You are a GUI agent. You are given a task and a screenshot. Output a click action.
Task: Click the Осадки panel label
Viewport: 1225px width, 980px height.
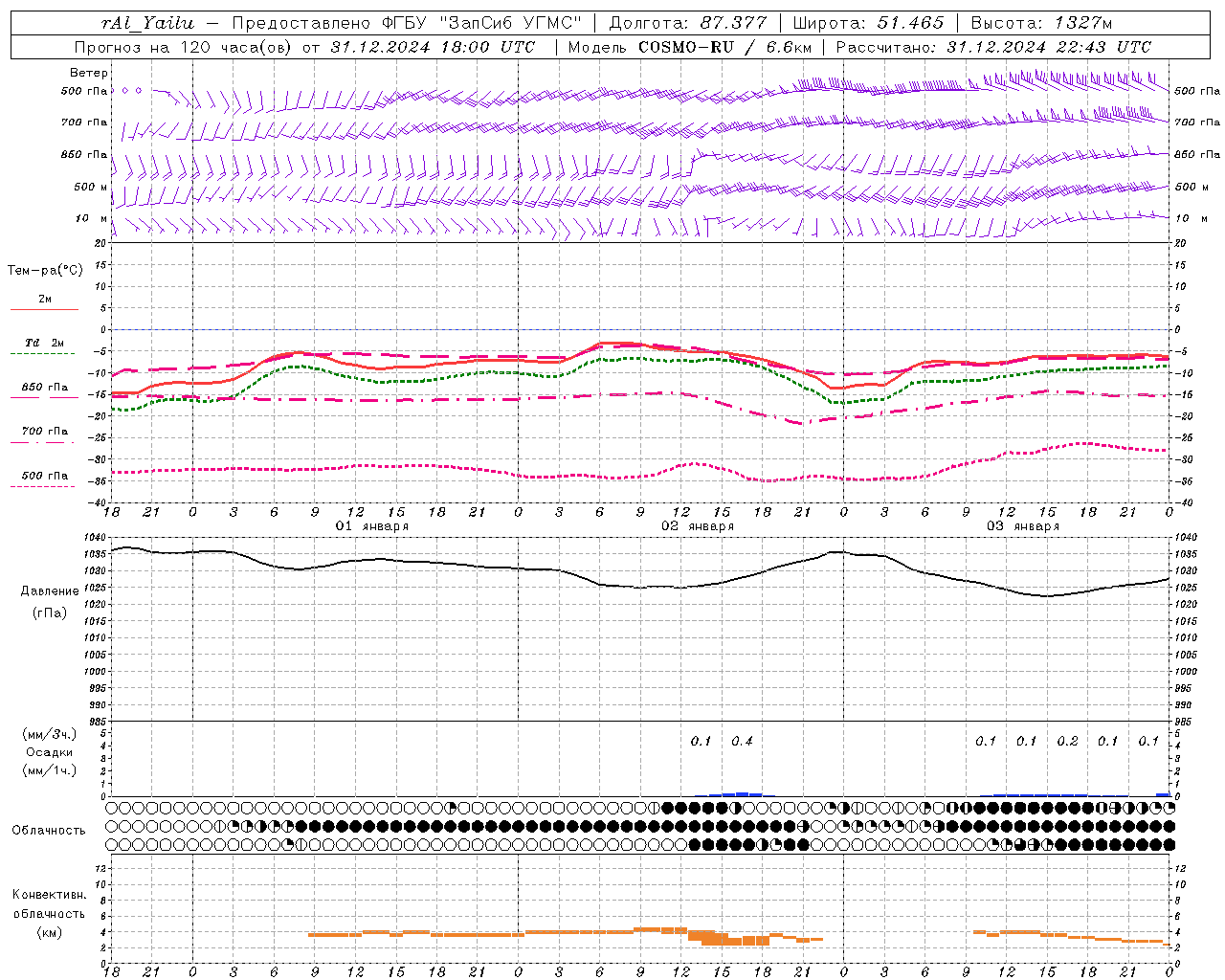tap(50, 753)
